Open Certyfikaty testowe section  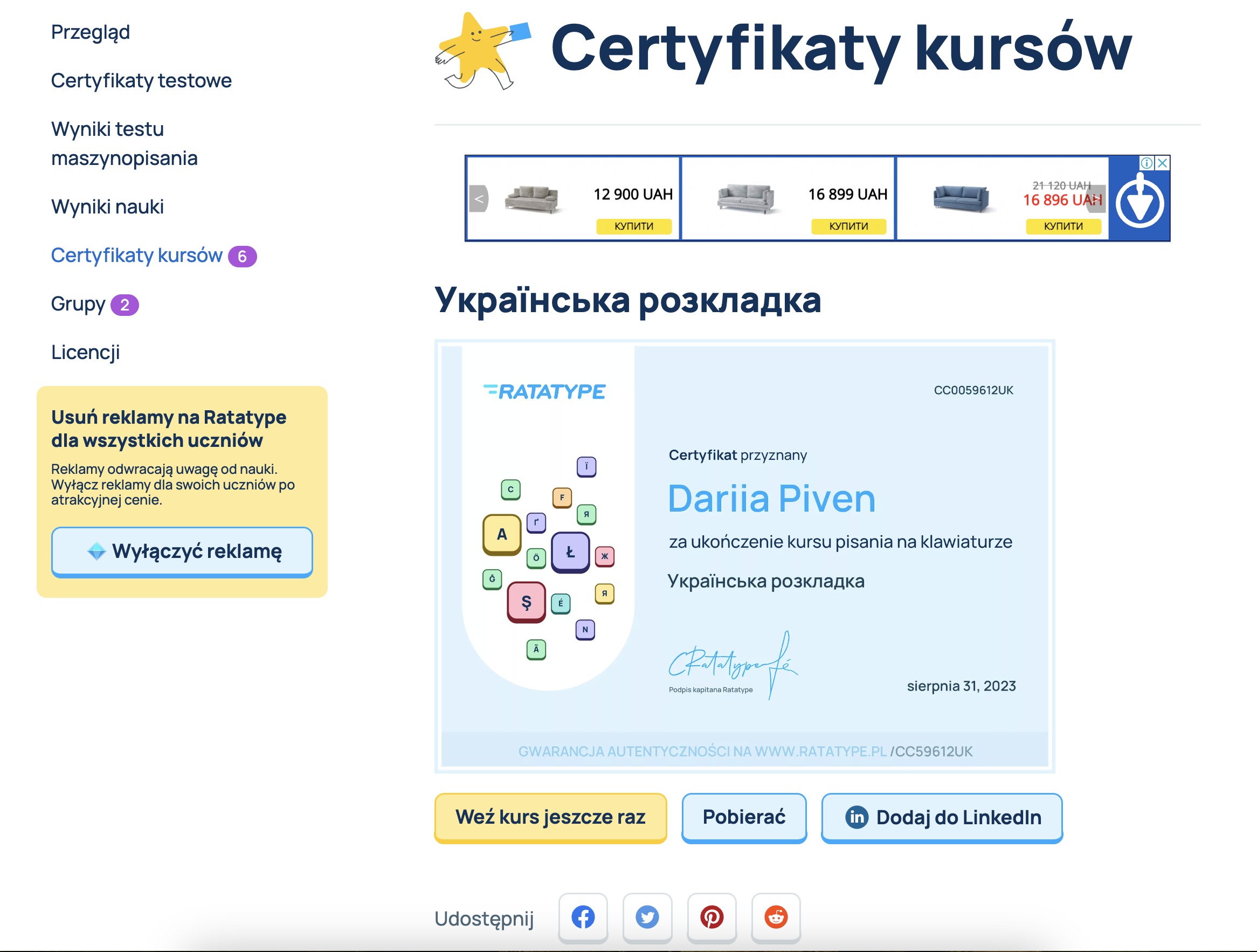pyautogui.click(x=142, y=80)
